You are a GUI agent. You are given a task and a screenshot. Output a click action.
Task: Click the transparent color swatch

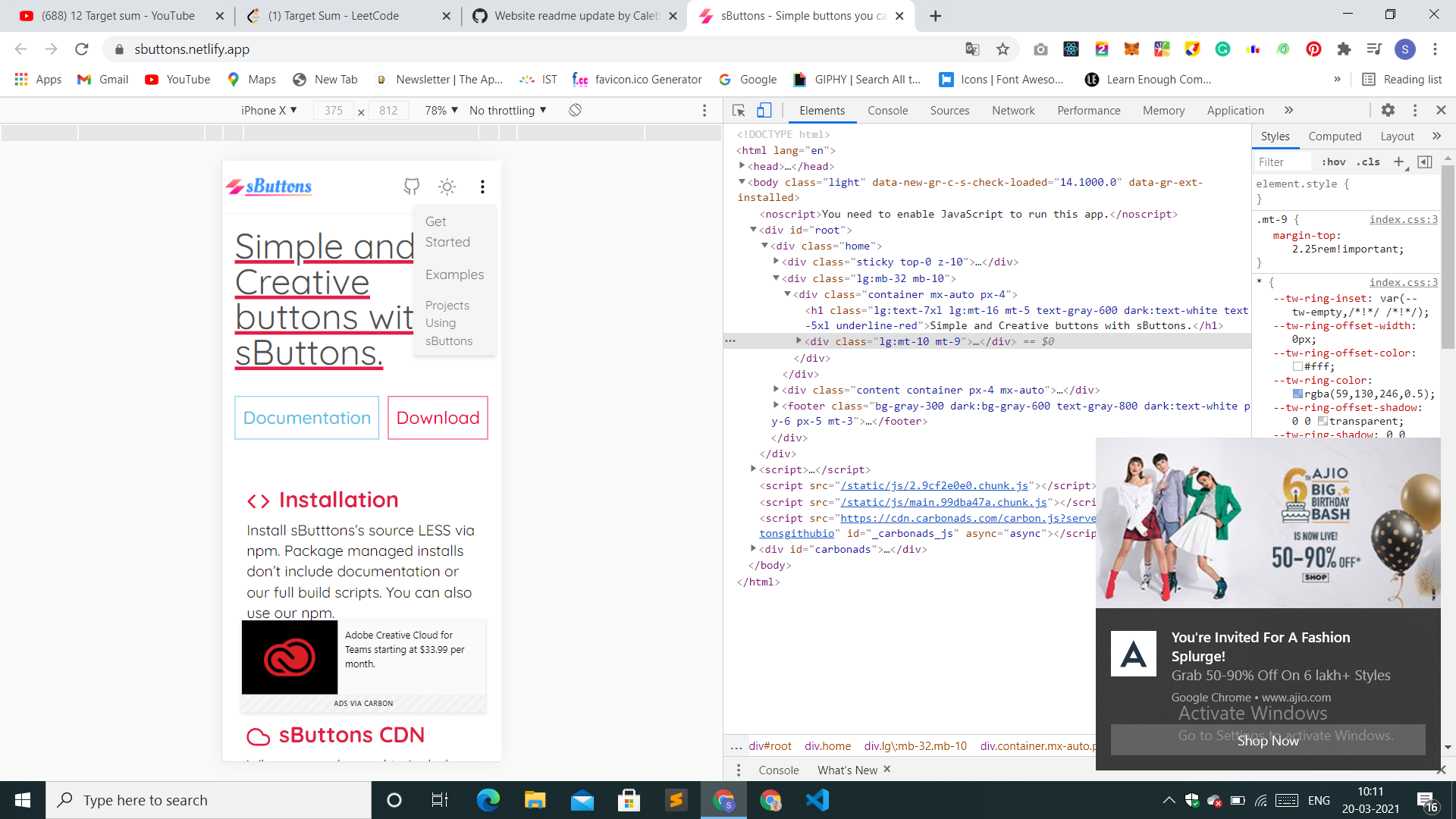point(1323,421)
